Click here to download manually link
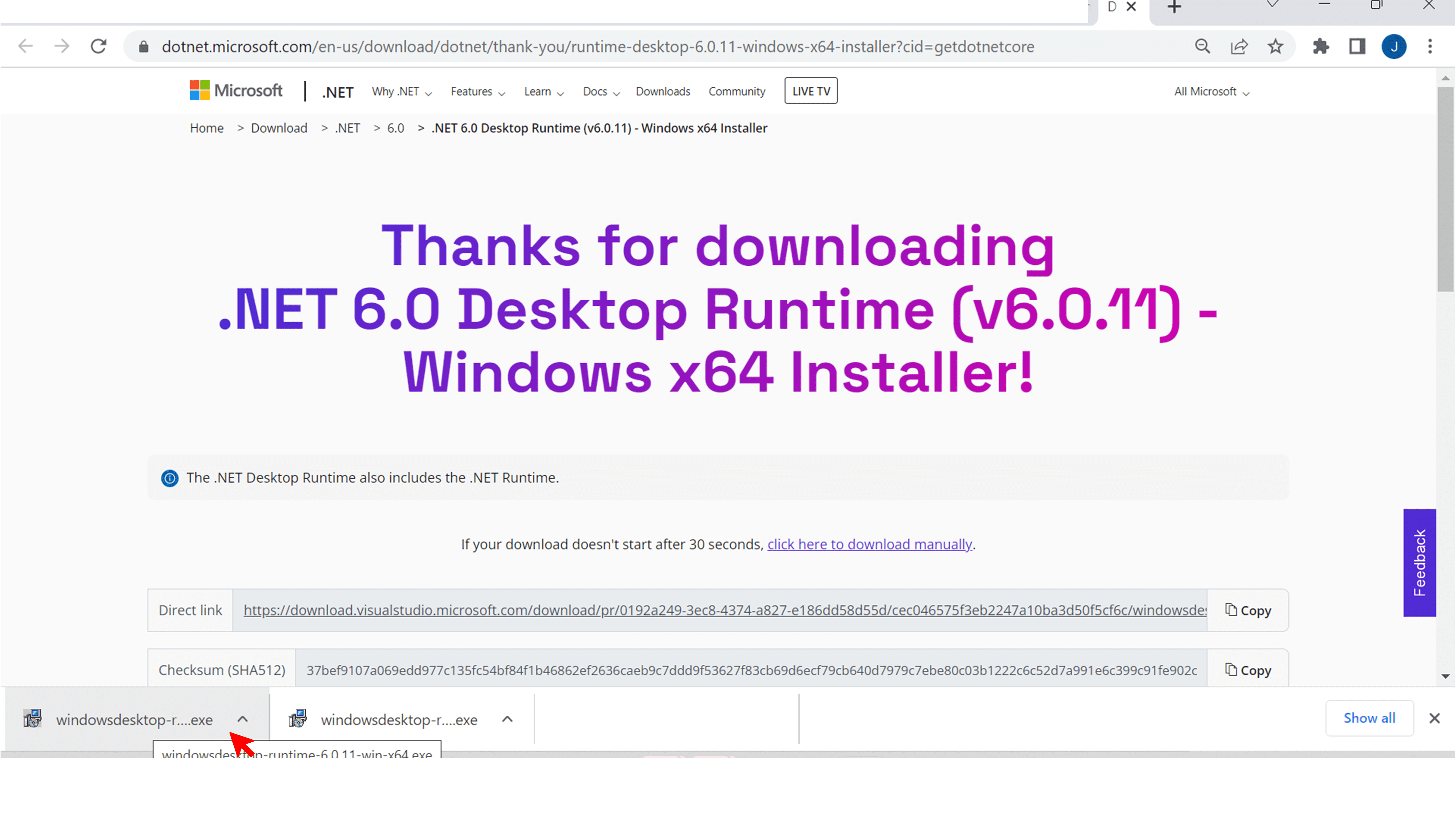1456x821 pixels. pos(869,545)
